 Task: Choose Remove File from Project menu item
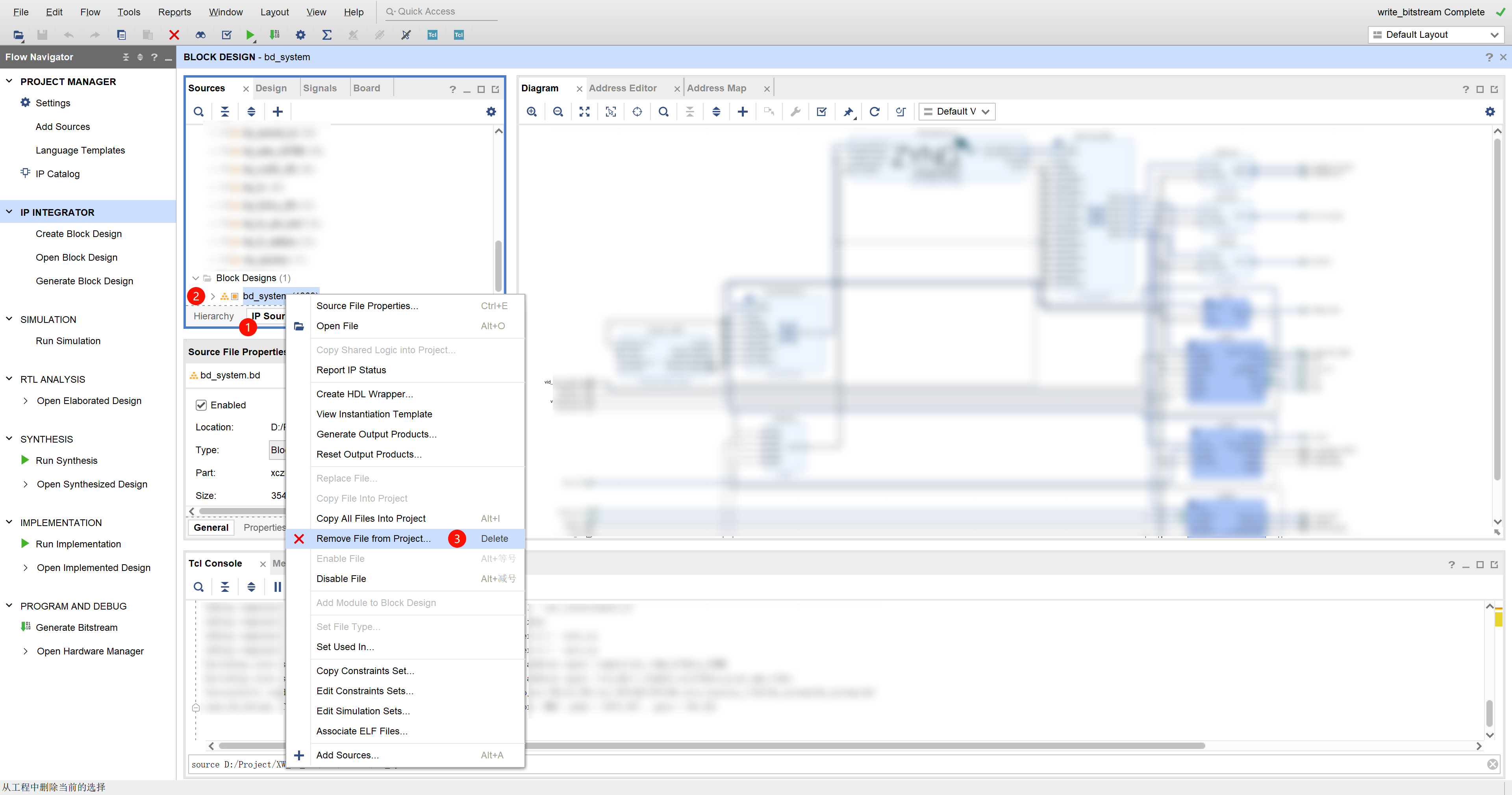(x=405, y=538)
